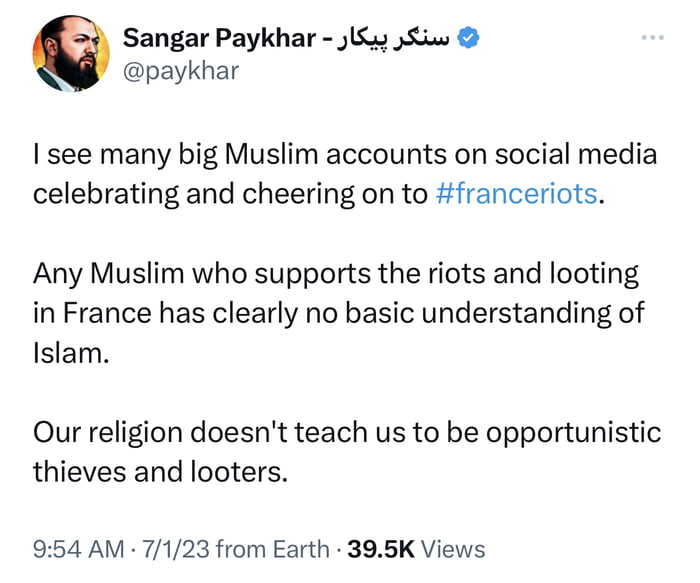700x583 pixels.
Task: Open the @paykhar handle link
Action: [x=180, y=71]
